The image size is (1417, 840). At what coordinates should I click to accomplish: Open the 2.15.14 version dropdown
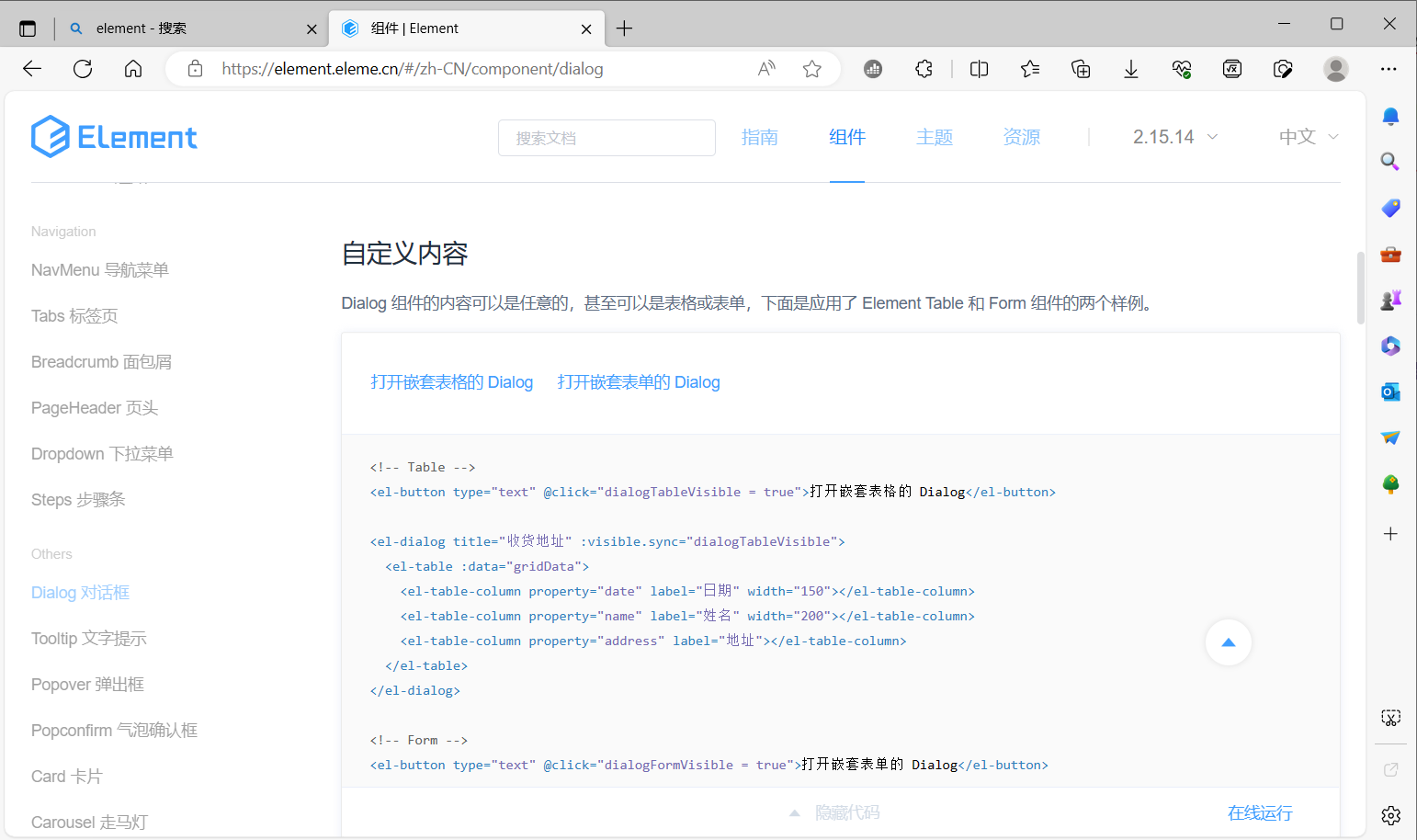tap(1173, 136)
